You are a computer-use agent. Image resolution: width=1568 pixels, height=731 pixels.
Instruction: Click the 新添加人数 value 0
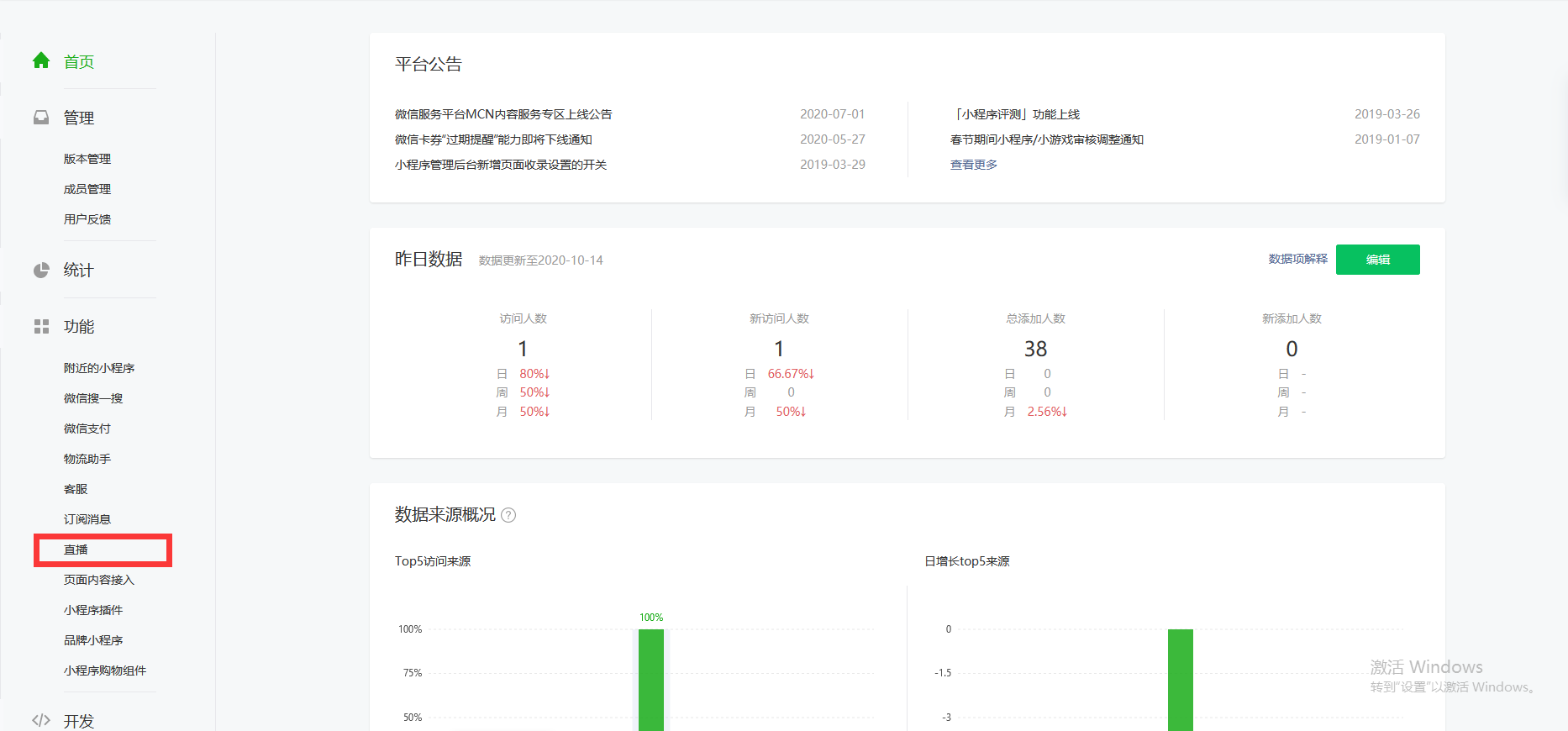pyautogui.click(x=1292, y=349)
